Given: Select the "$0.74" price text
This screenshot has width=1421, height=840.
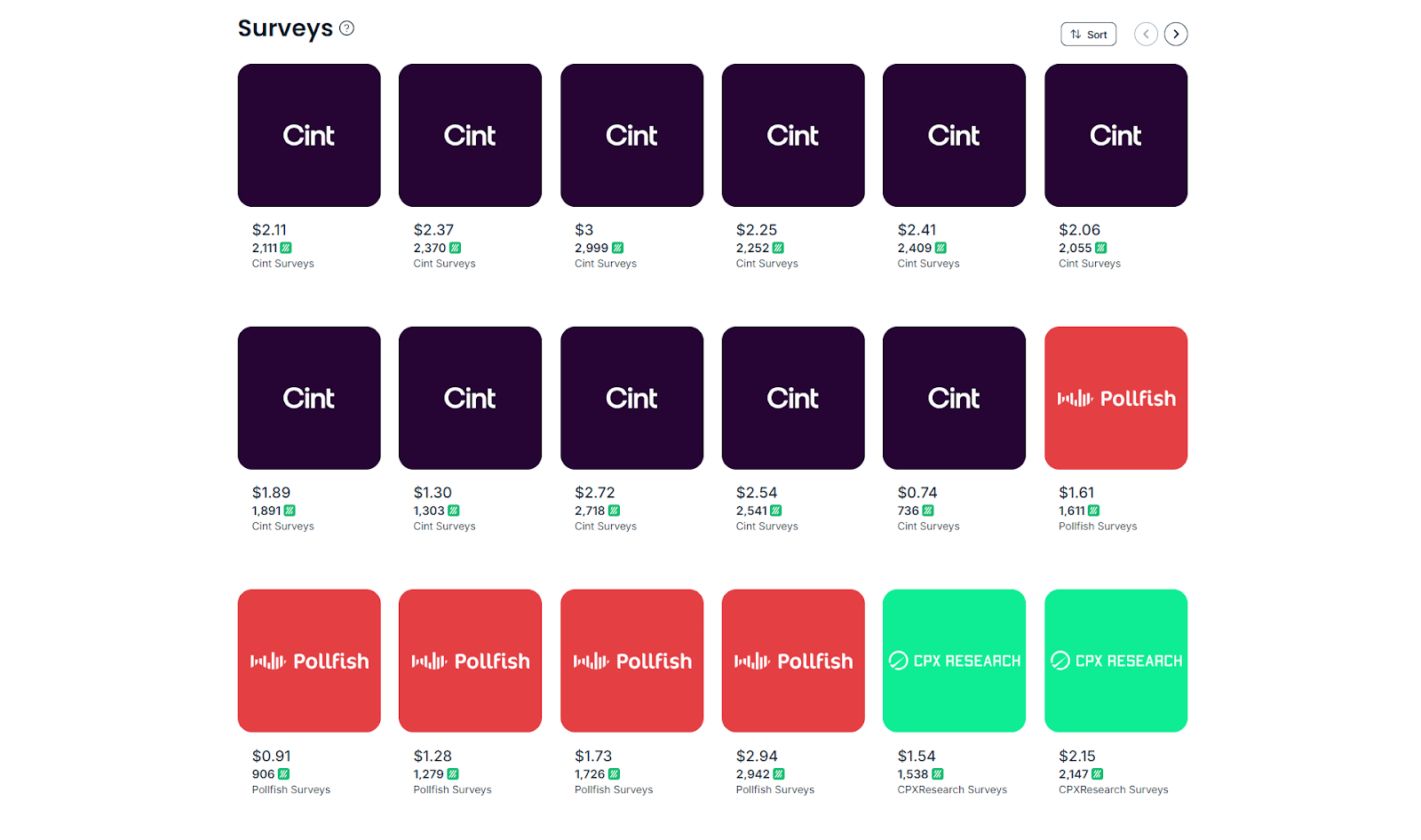Looking at the screenshot, I should pos(917,493).
